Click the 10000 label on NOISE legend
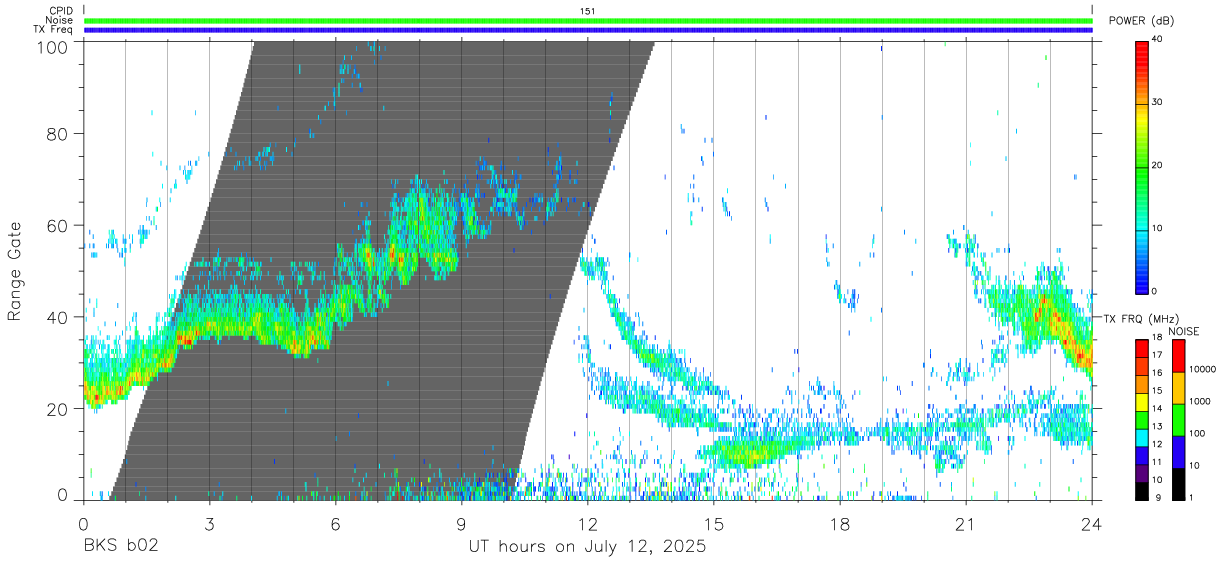The image size is (1228, 567). click(x=1202, y=369)
